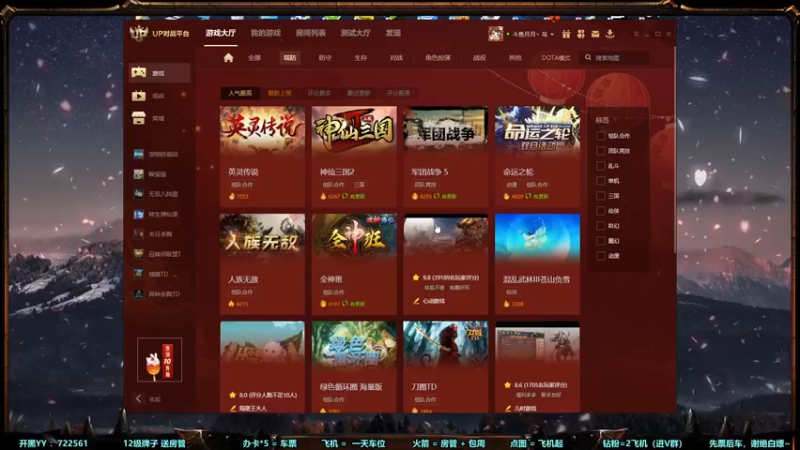
Task: Open the first recent game in sidebar
Action: click(x=156, y=154)
